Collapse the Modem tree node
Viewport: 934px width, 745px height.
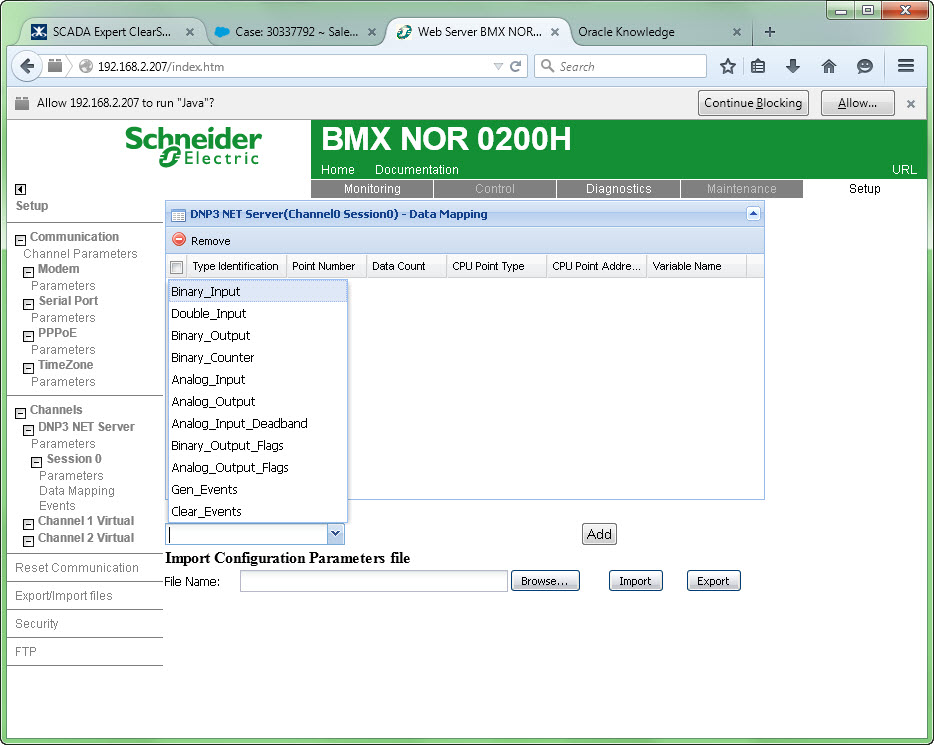28,272
